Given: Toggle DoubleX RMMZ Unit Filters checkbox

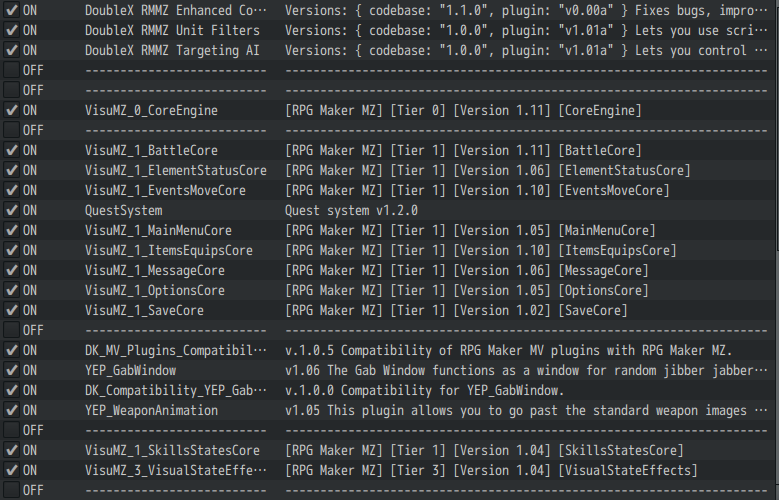Looking at the screenshot, I should tap(11, 30).
